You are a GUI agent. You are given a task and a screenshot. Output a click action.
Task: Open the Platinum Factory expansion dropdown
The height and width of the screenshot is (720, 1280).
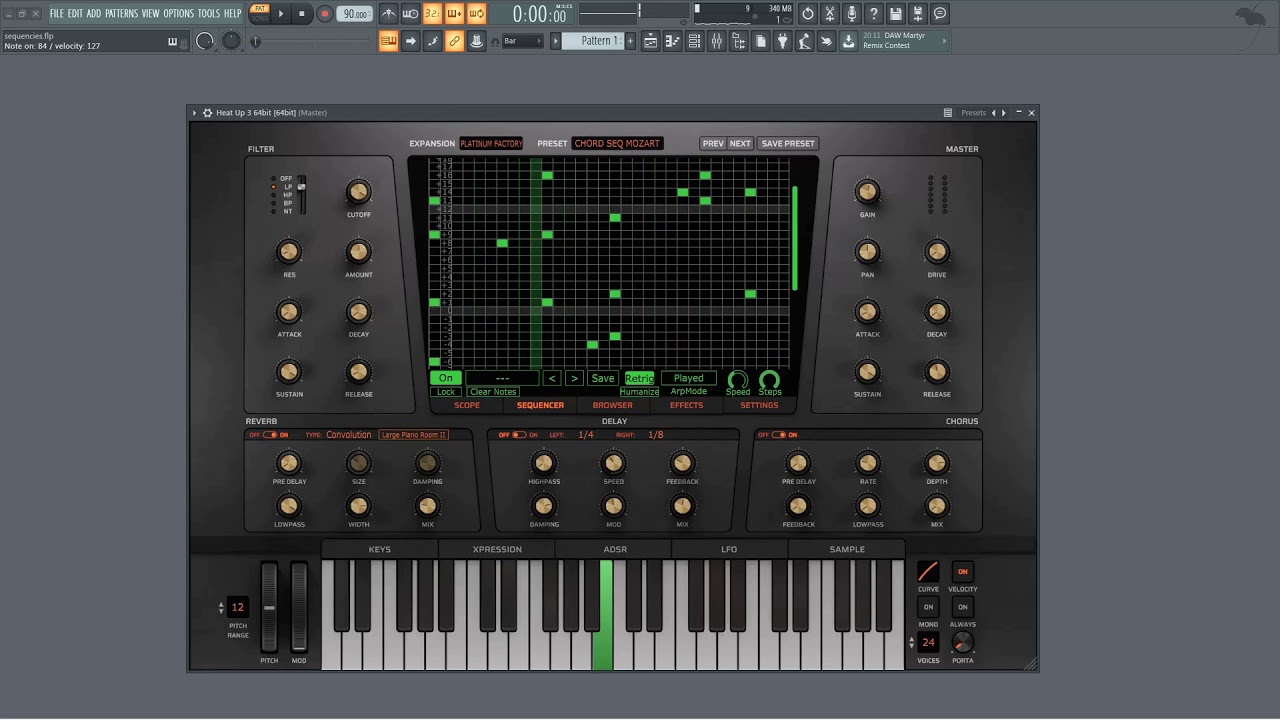pos(491,143)
